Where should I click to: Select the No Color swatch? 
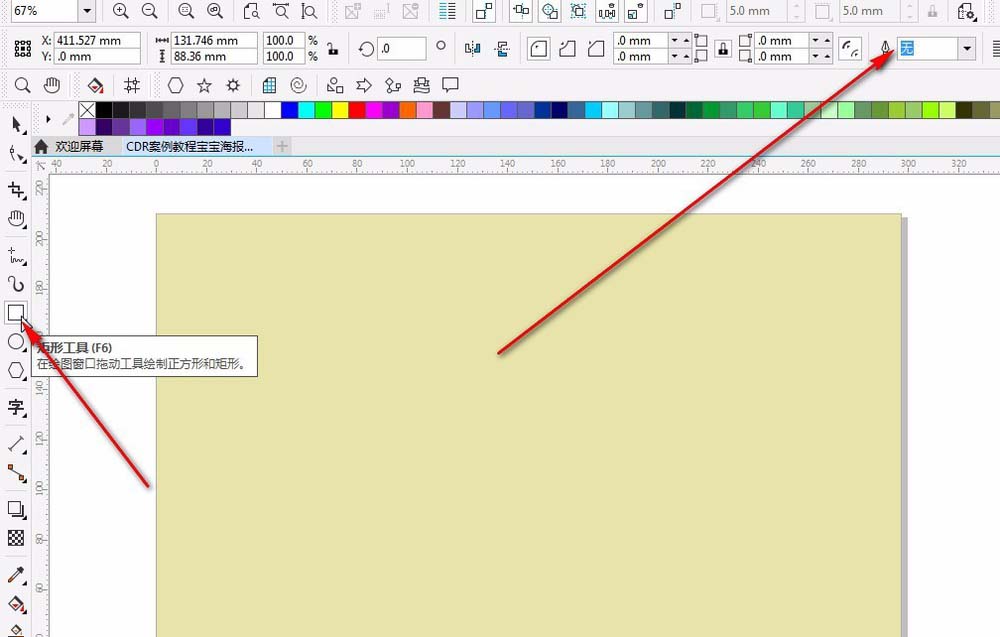(87, 110)
